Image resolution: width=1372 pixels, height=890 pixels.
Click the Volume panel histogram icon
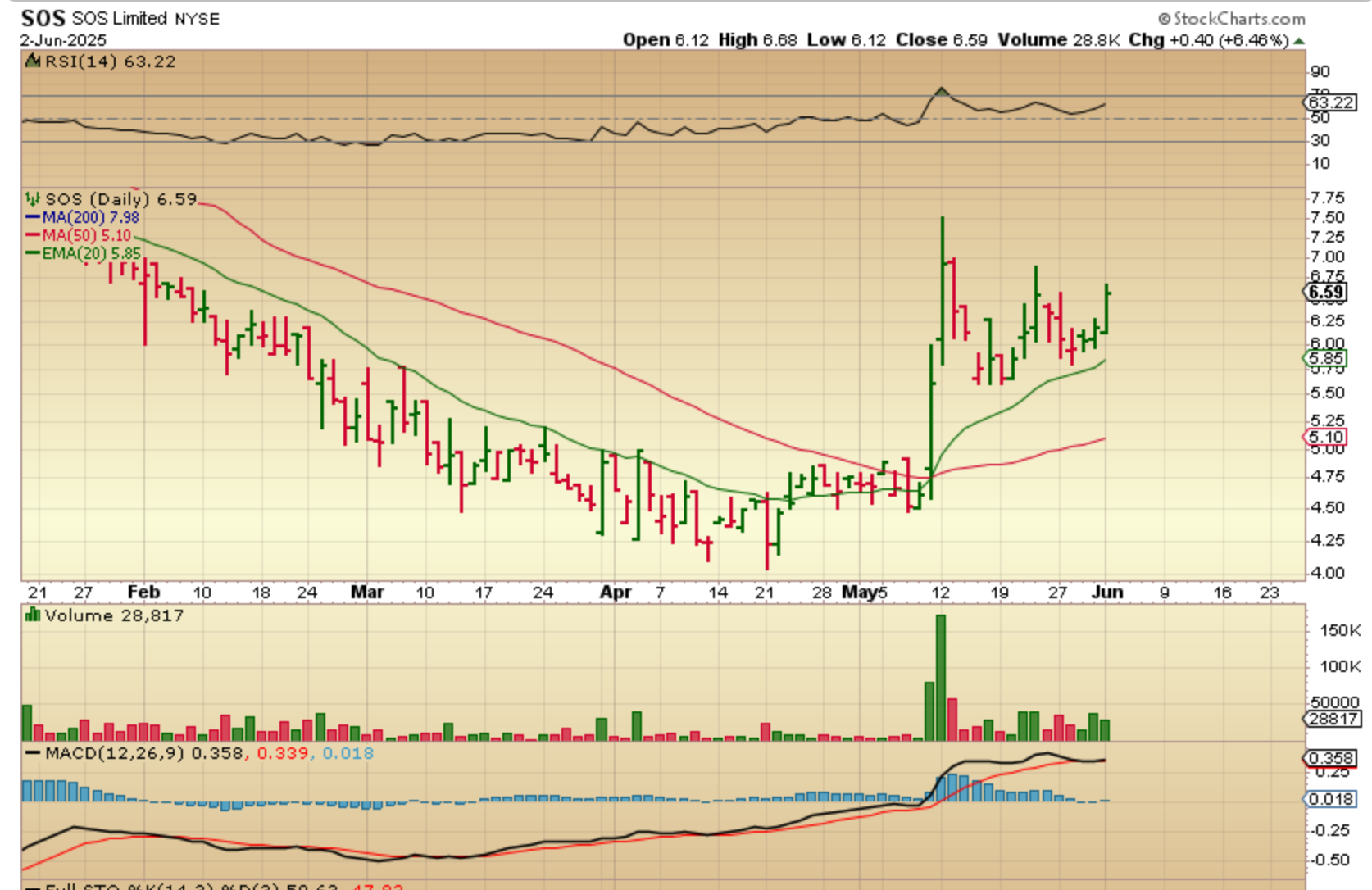tap(33, 615)
